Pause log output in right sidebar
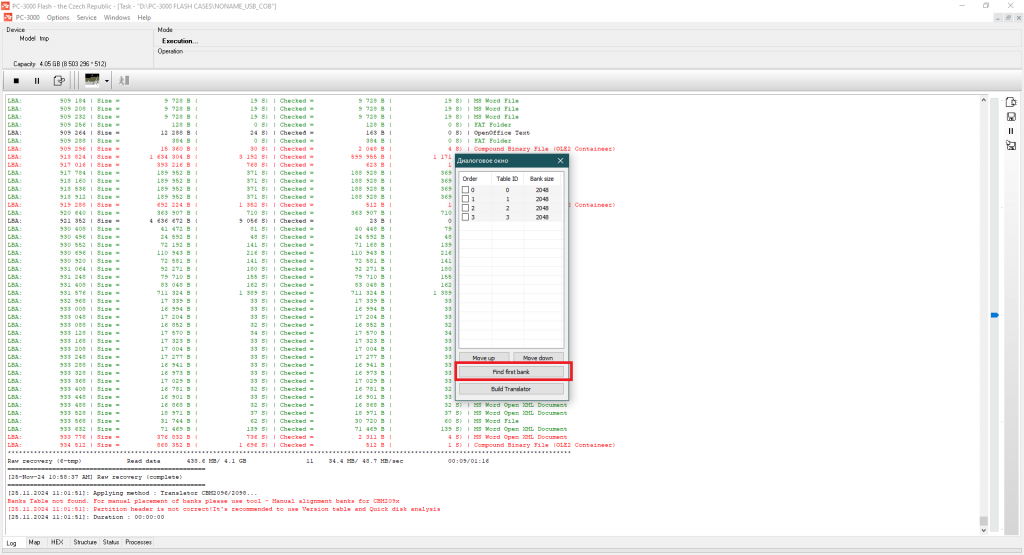The image size is (1024, 555). (x=1011, y=131)
